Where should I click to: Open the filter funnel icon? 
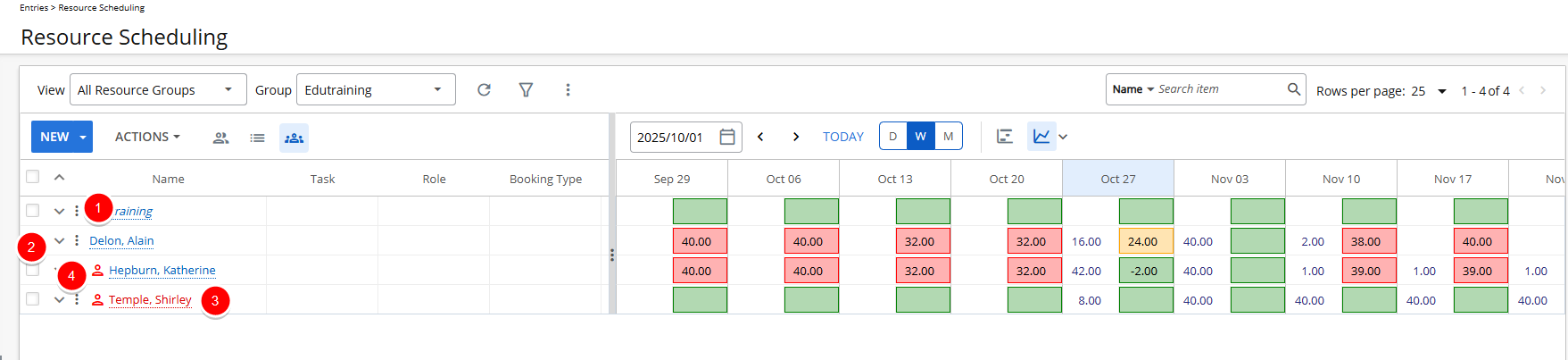coord(526,89)
